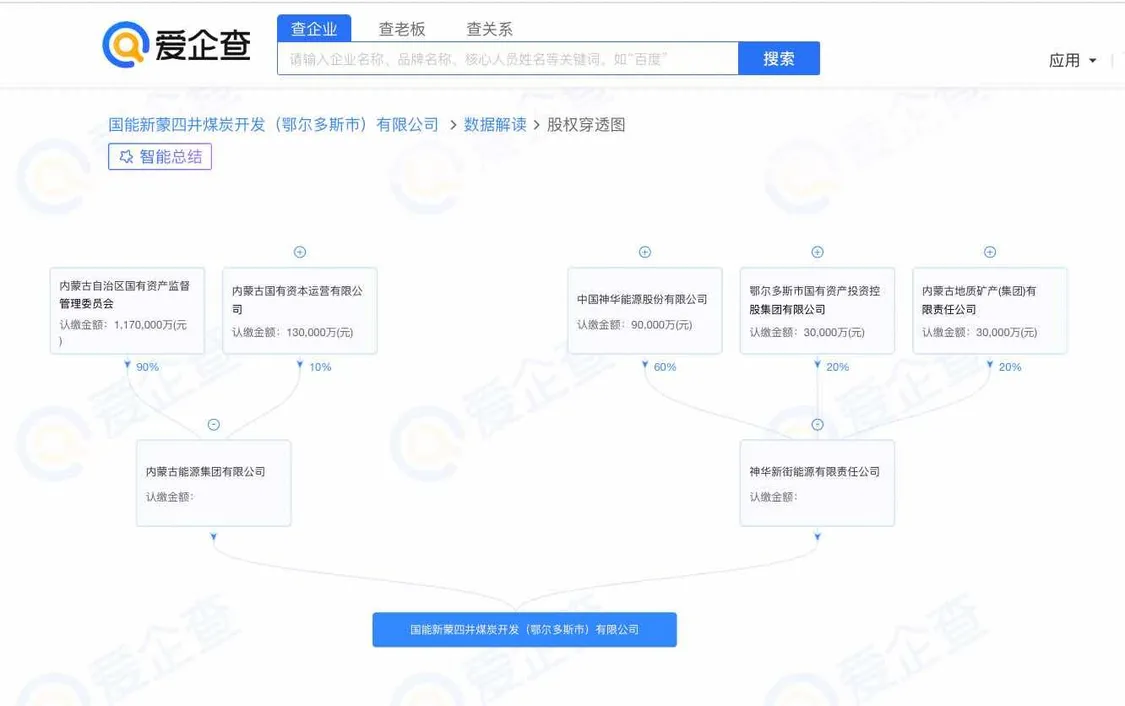Collapse the 60% arrow under 中国神华能源股份有限公司
The image size is (1125, 706).
[644, 367]
